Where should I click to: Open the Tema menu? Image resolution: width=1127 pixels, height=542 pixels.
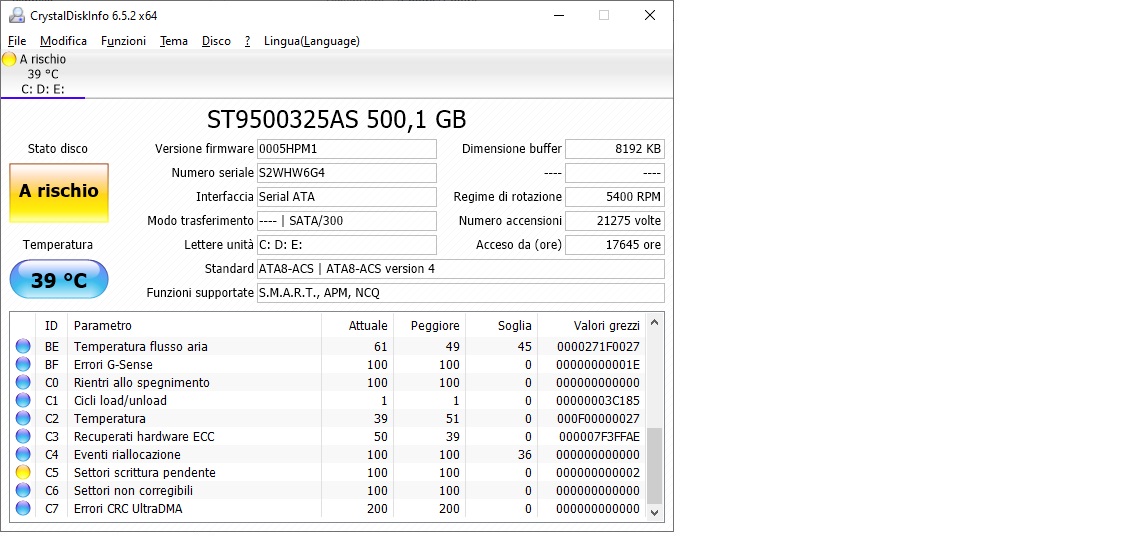174,41
